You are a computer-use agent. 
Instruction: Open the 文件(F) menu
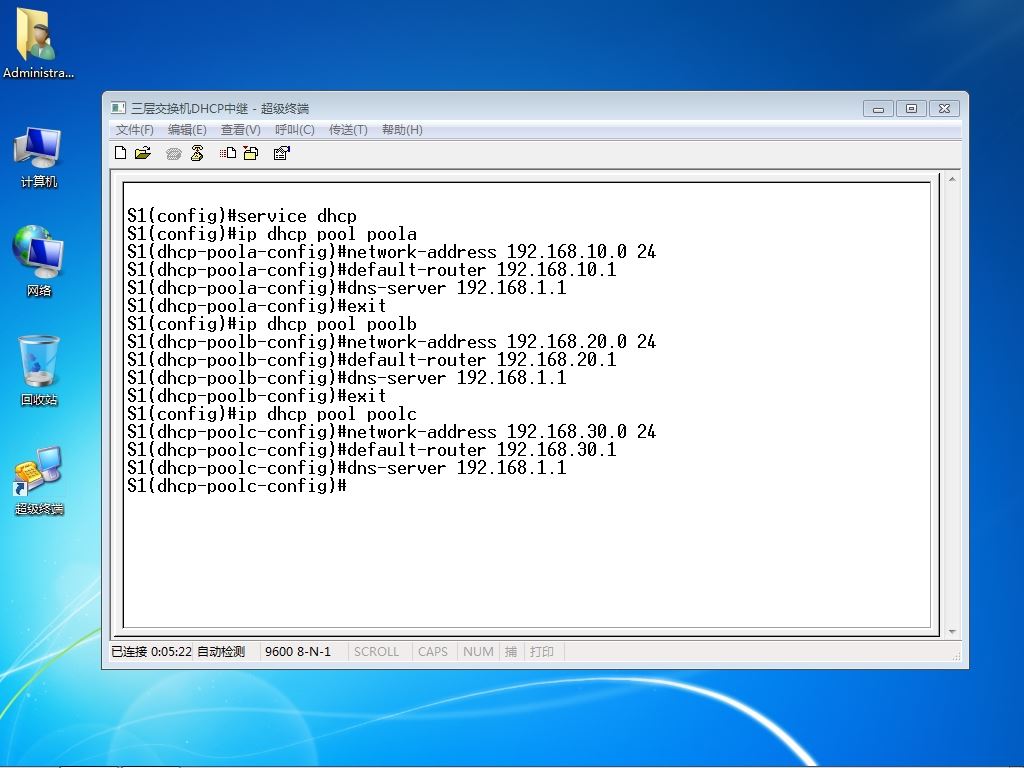135,130
